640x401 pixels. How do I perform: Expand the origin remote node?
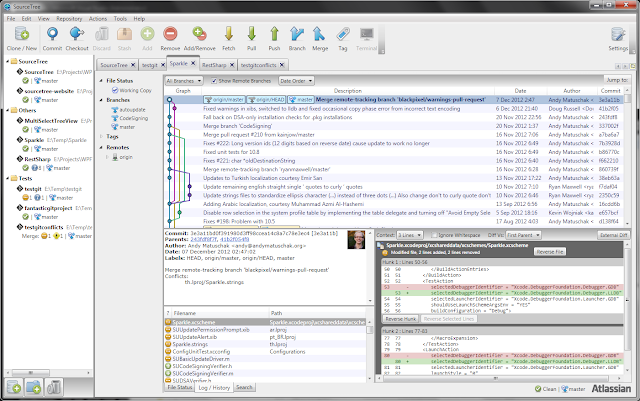coord(107,157)
